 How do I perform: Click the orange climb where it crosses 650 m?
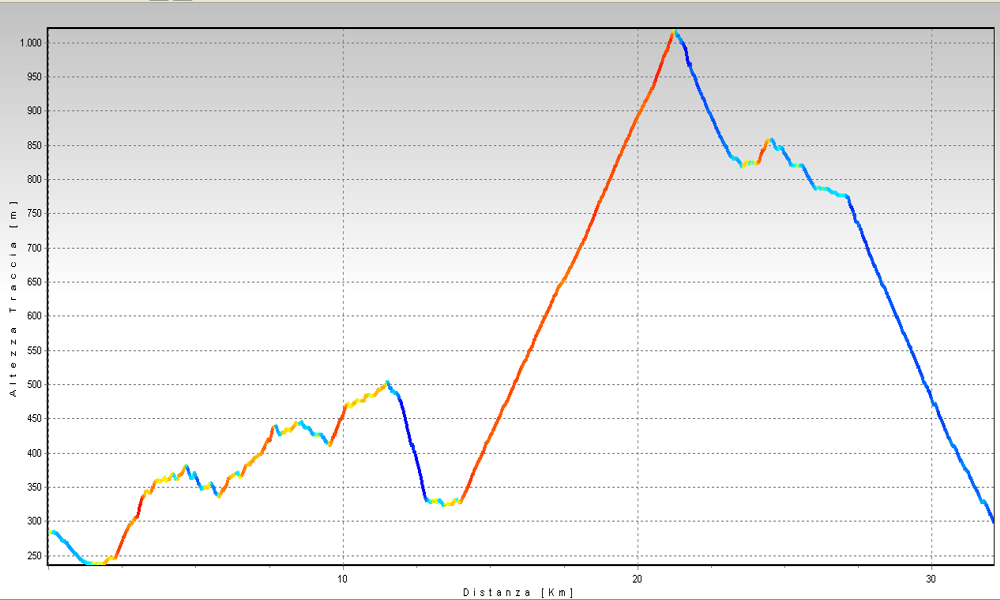(x=560, y=282)
